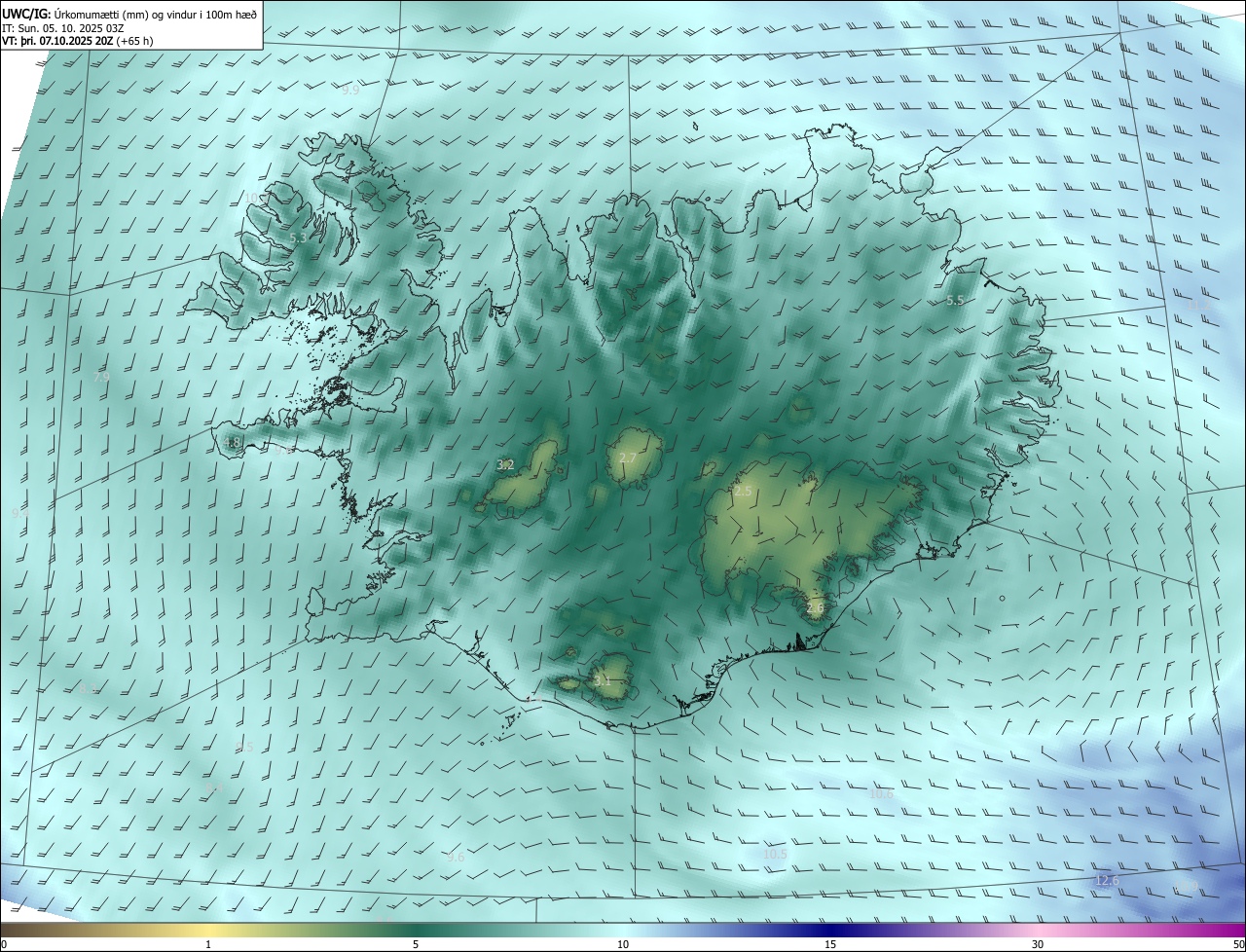Click the '5' tick on the color scale

tap(416, 944)
